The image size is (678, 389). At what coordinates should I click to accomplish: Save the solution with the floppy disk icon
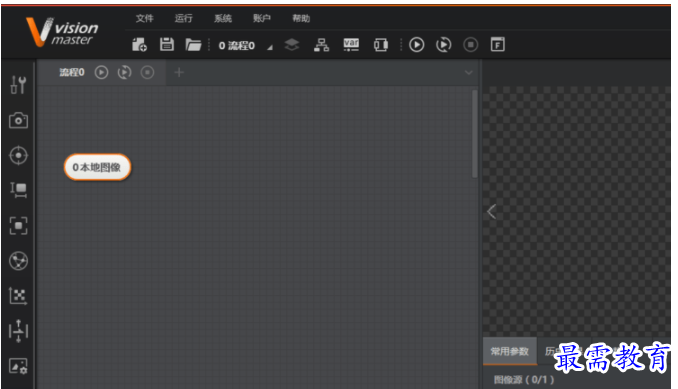166,44
